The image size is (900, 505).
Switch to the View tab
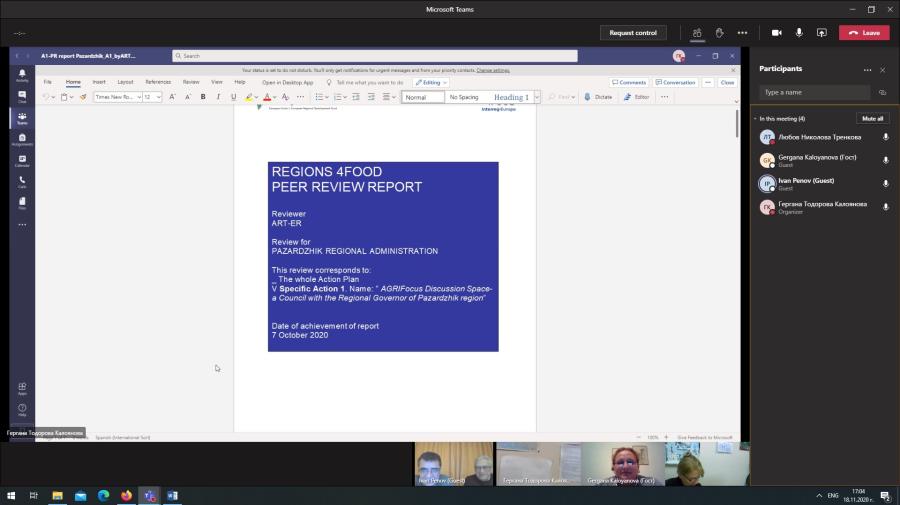pyautogui.click(x=216, y=82)
